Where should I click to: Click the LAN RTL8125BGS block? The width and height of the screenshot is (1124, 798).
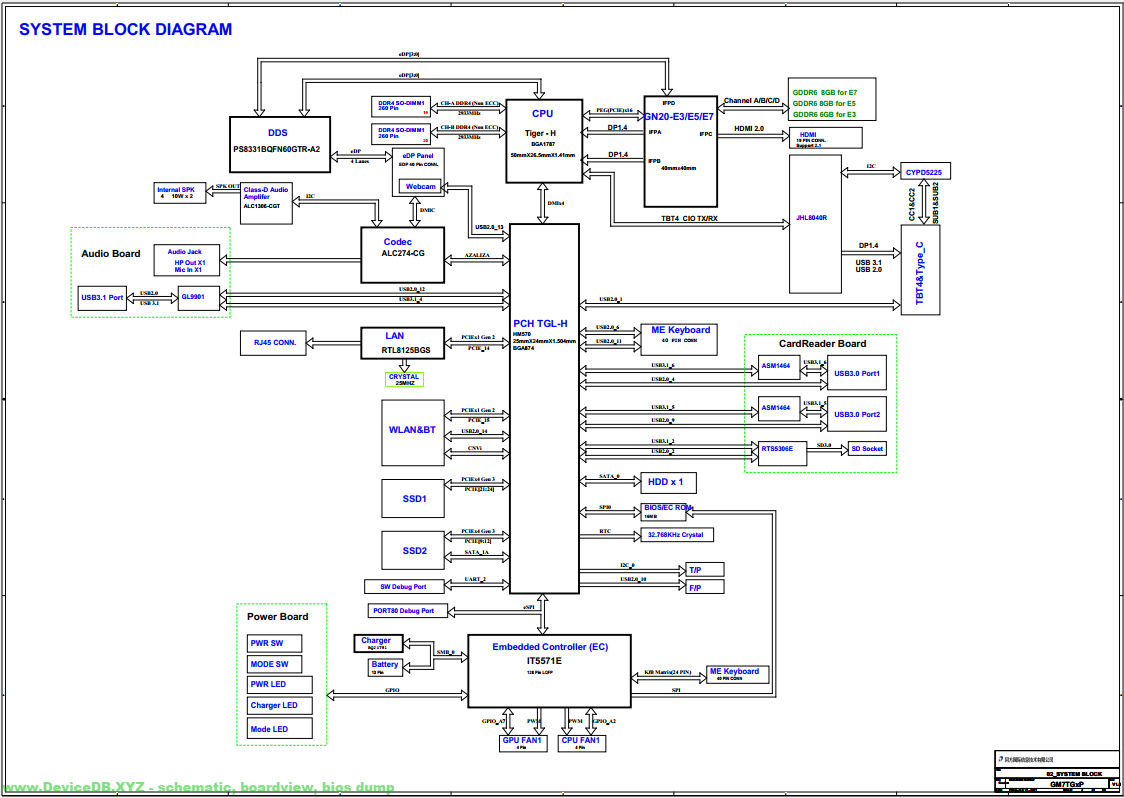[x=403, y=343]
